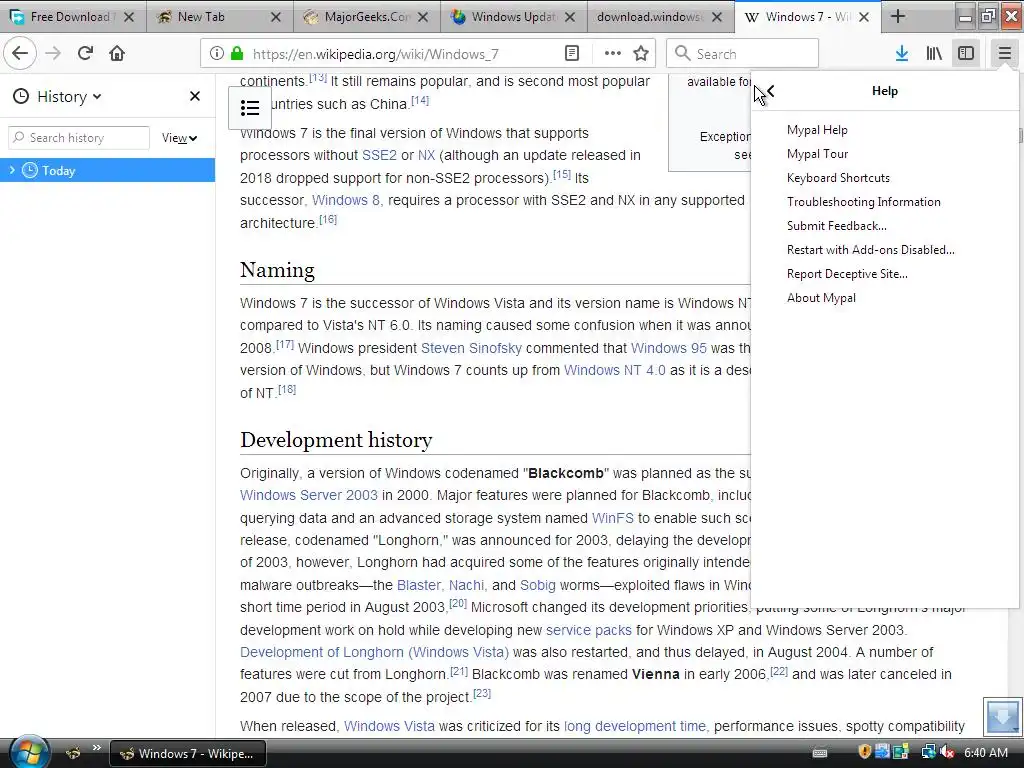Click the Windows Start orb
This screenshot has height=768, width=1024.
point(30,752)
